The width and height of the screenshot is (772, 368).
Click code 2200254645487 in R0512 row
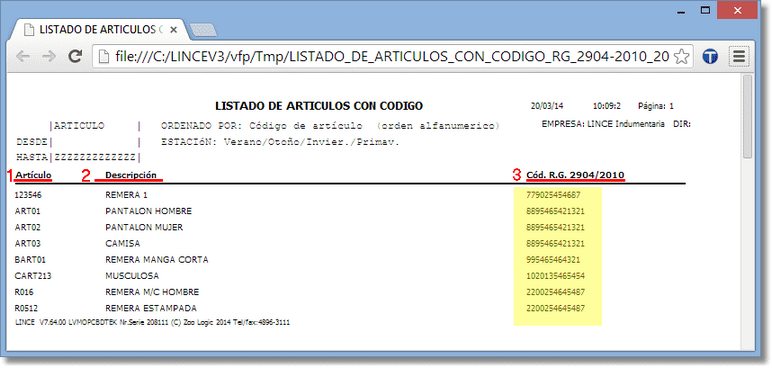[555, 308]
